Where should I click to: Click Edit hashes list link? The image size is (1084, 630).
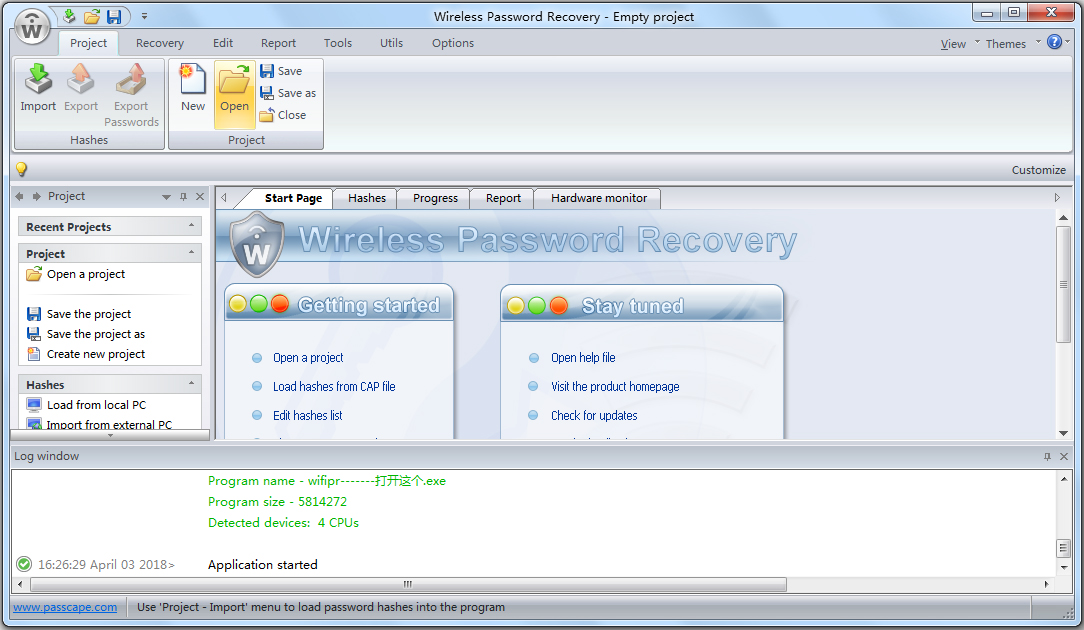308,416
